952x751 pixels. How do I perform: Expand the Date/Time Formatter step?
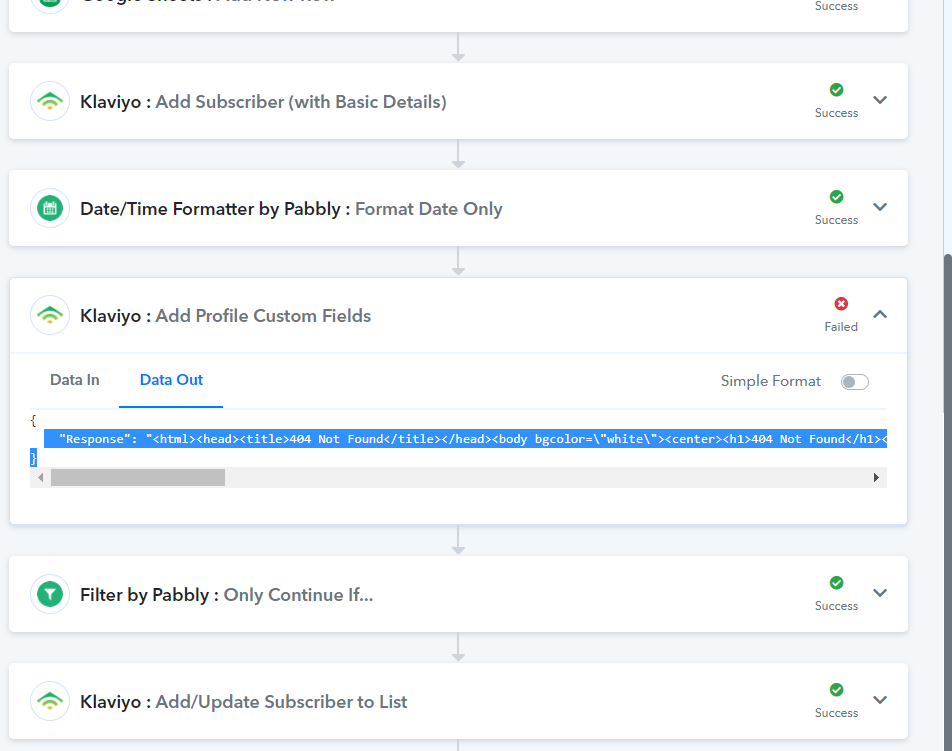coord(880,207)
